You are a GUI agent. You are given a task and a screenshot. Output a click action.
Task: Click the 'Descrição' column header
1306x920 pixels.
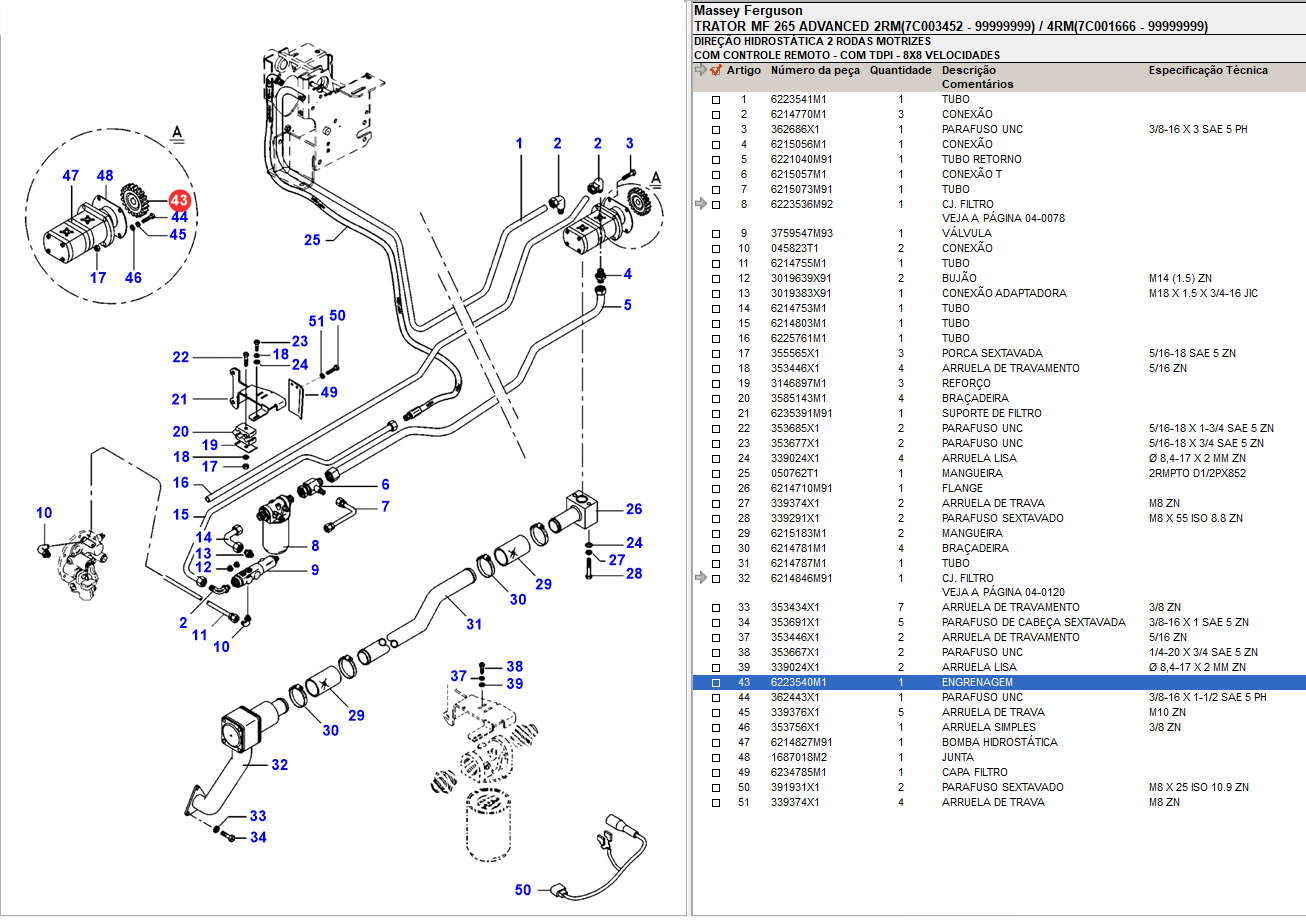click(x=968, y=70)
